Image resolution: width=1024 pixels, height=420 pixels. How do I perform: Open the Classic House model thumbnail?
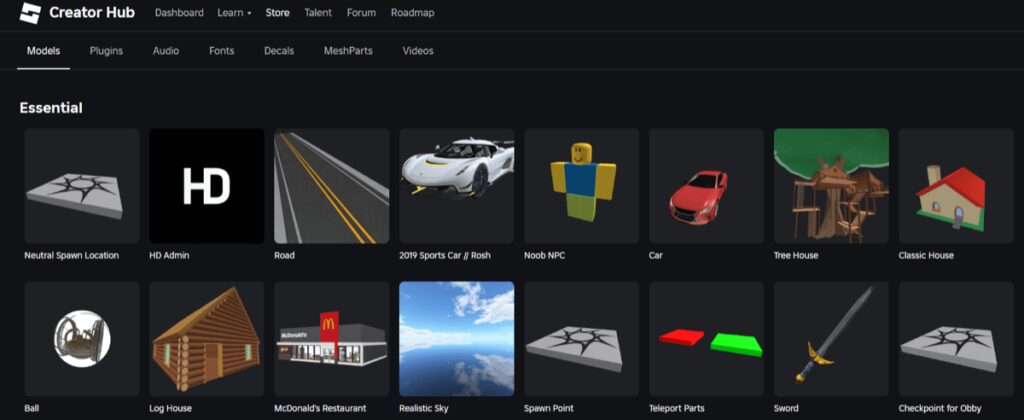[956, 186]
